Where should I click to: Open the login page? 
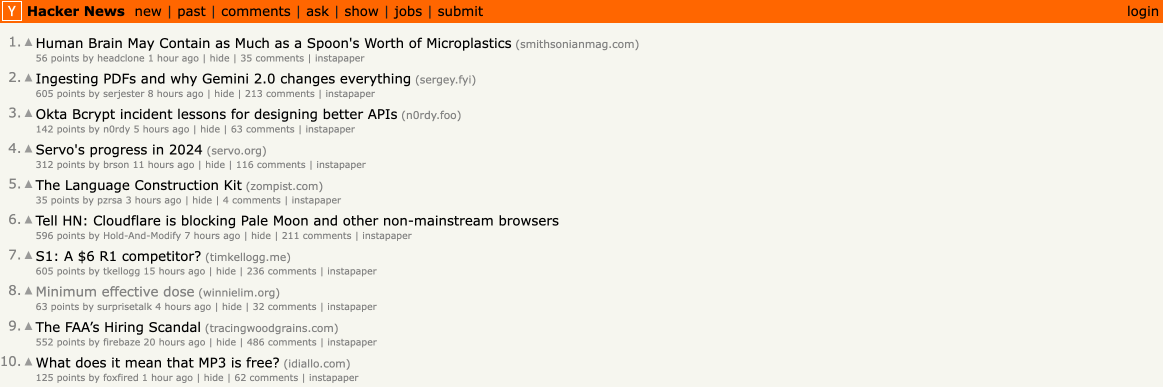coord(1142,11)
